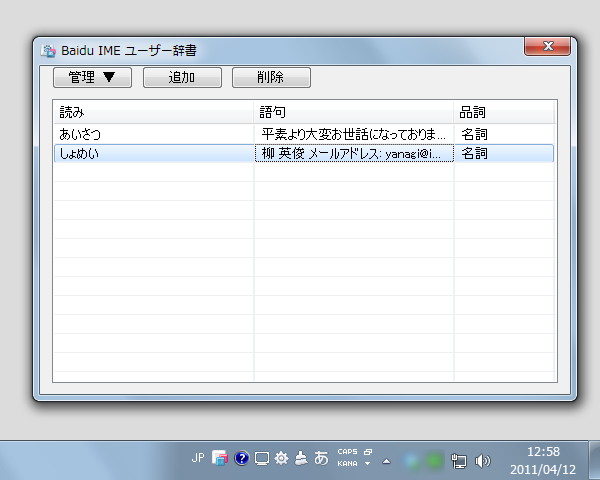The width and height of the screenshot is (600, 480).
Task: Open IME settings gear icon
Action: pyautogui.click(x=281, y=458)
